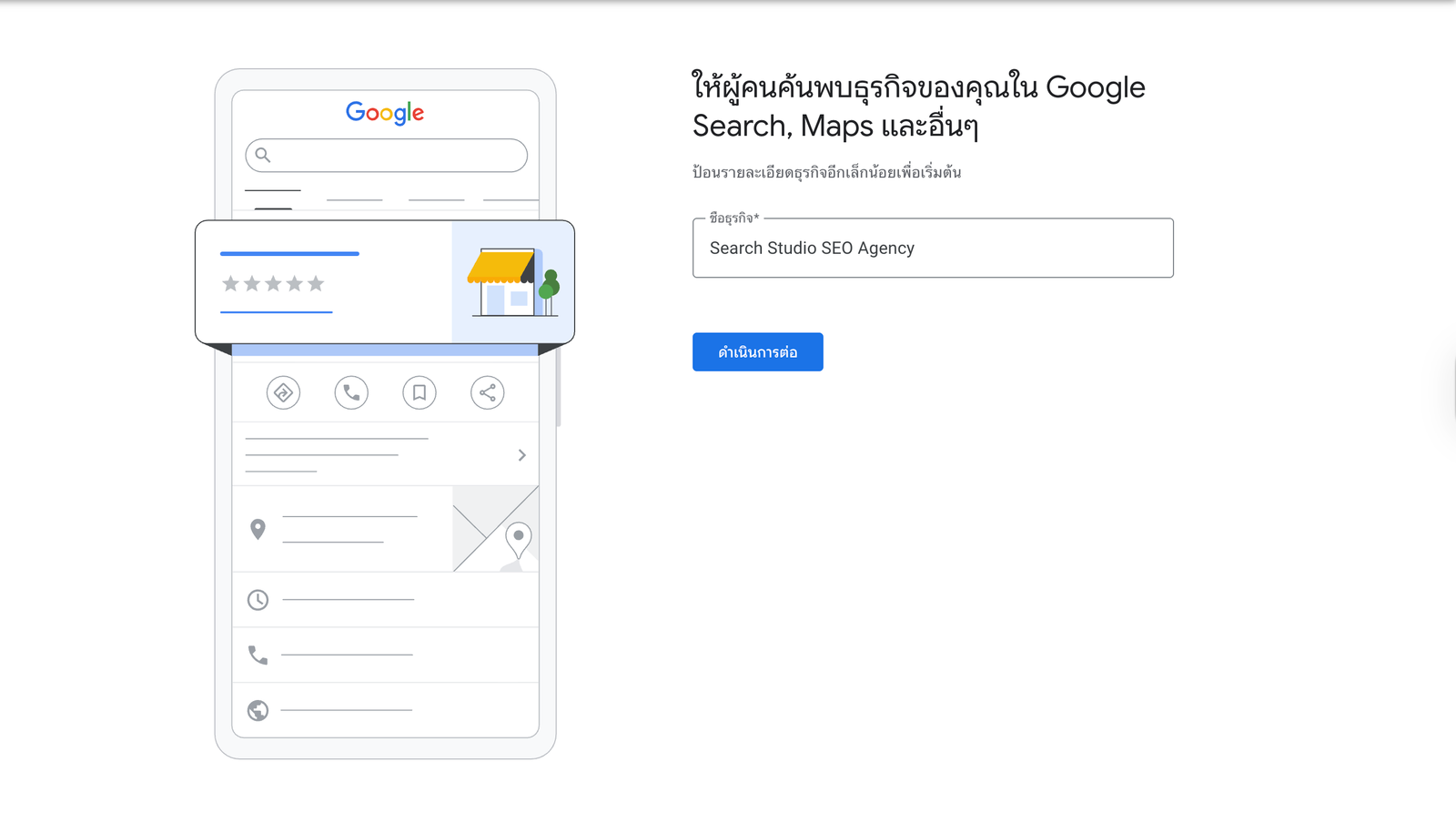The height and width of the screenshot is (823, 1456).
Task: Click the page heading about Google Search, Maps
Action: pyautogui.click(x=918, y=107)
